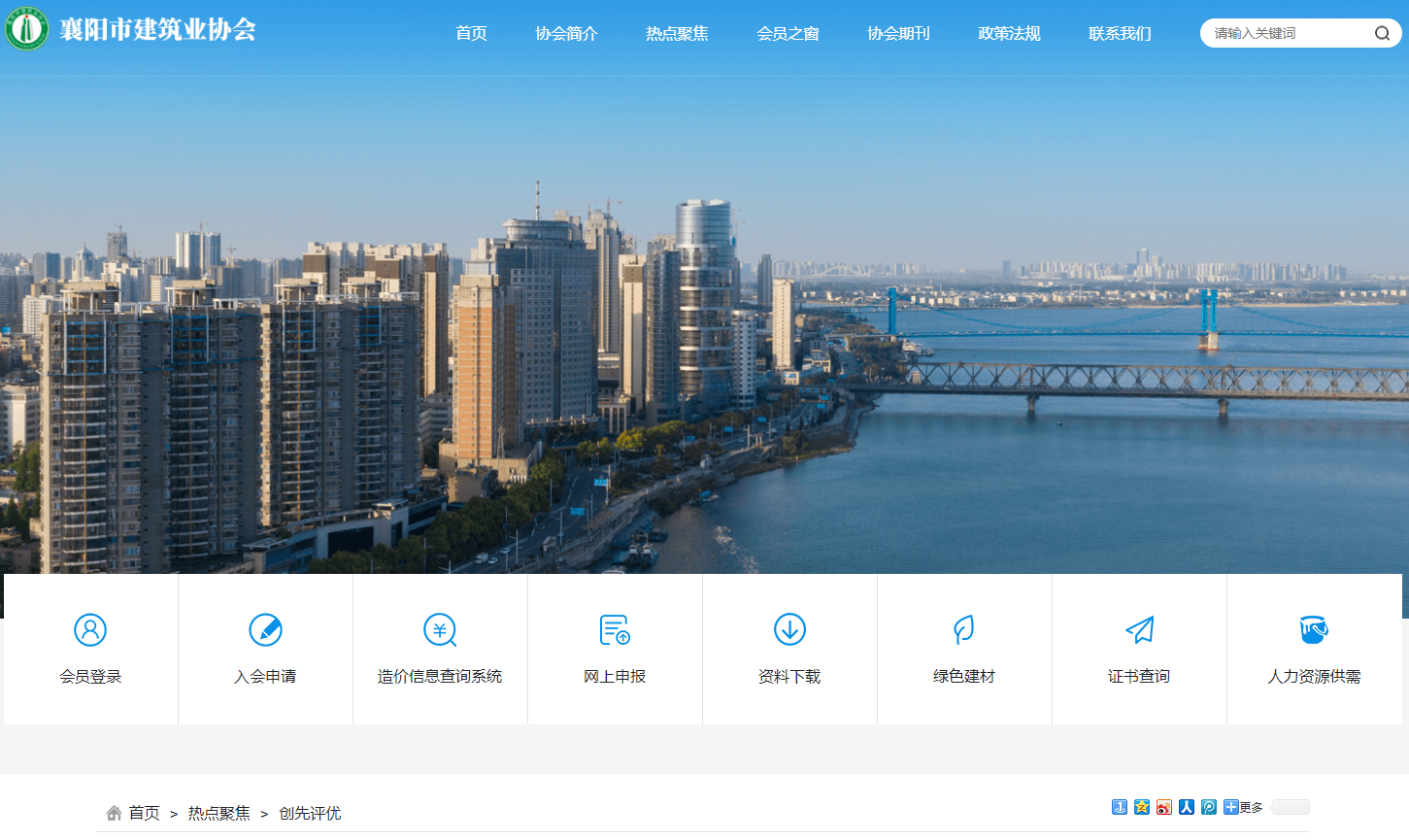
Task: Go to 联系我们 page
Action: [1120, 33]
